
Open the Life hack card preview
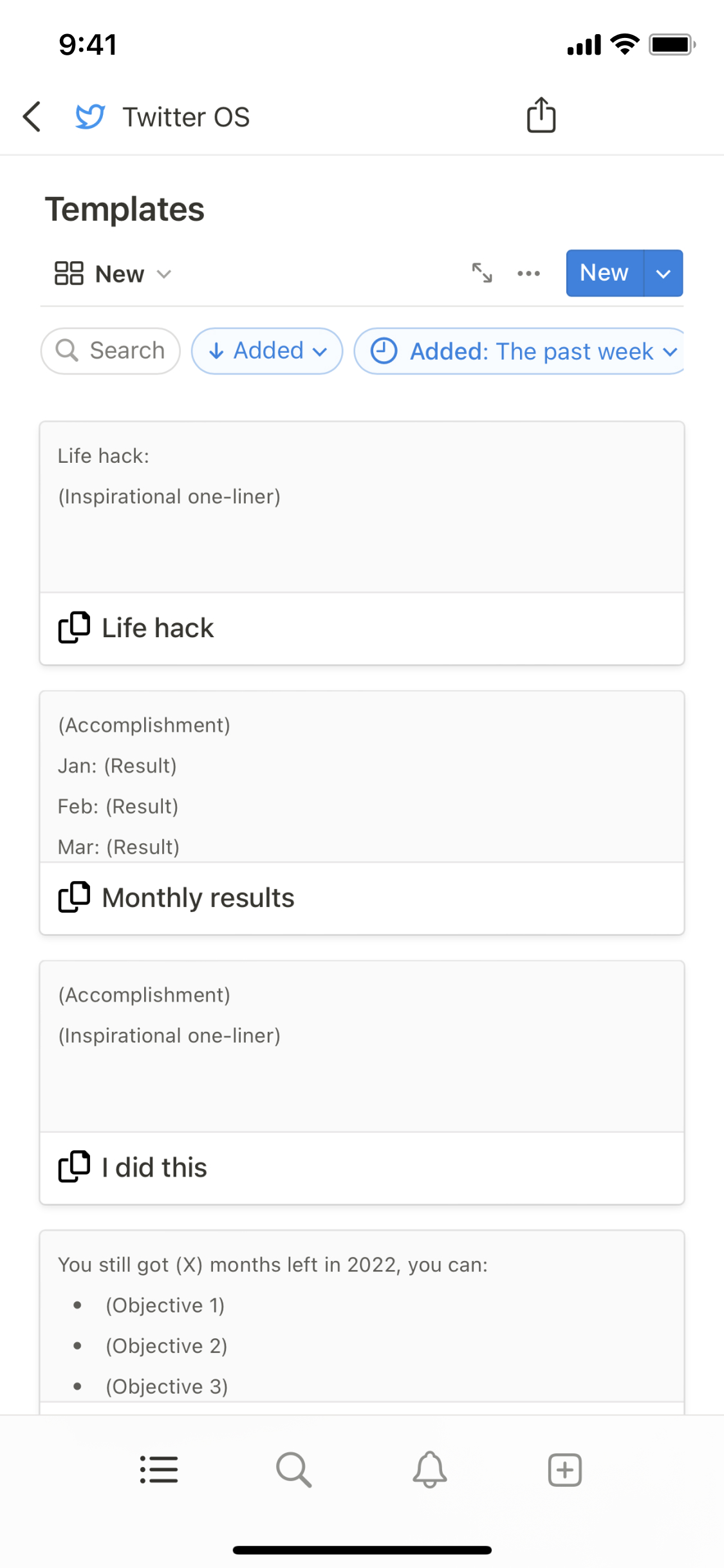[362, 507]
